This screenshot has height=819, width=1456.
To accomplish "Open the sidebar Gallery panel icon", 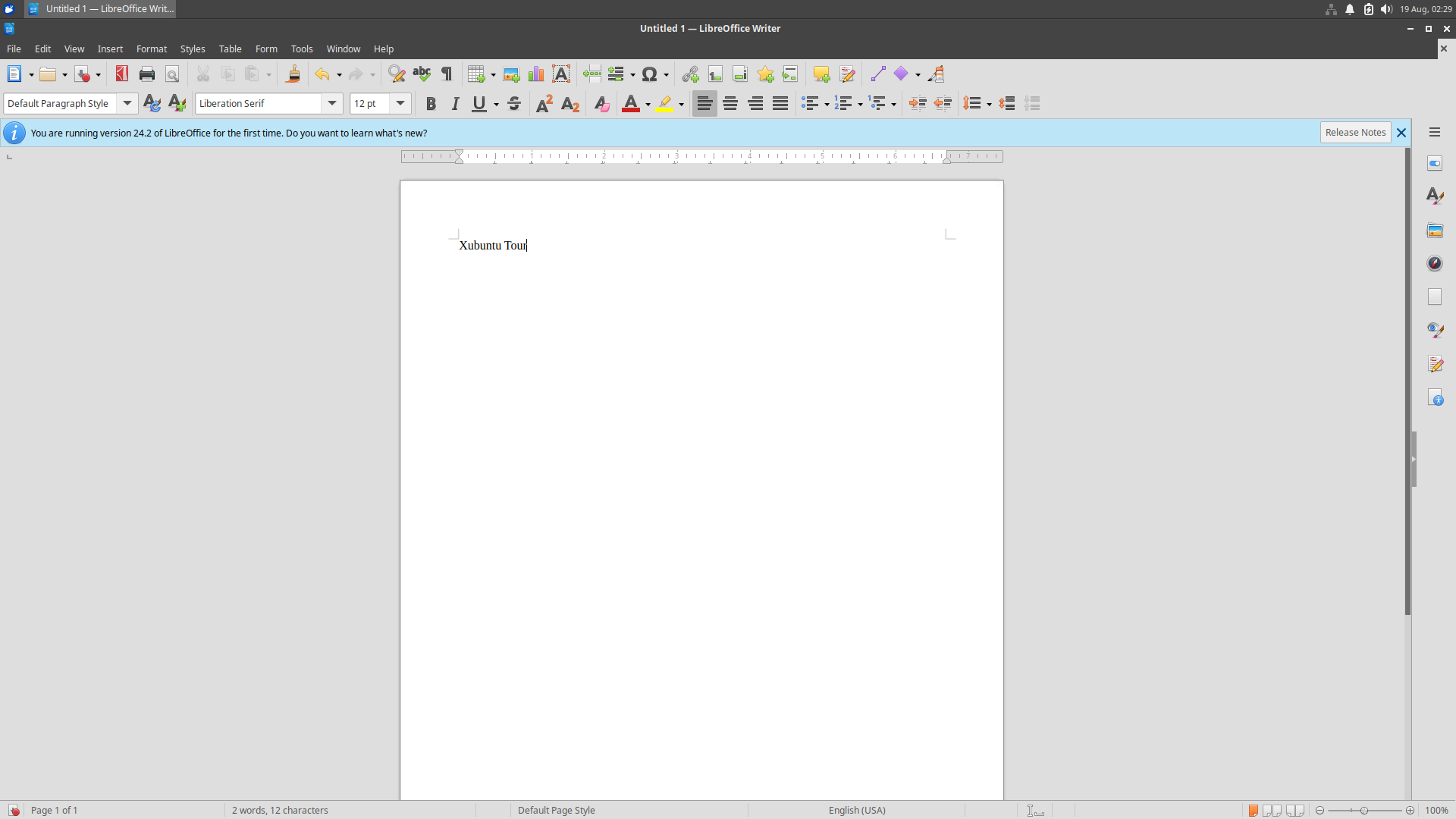I will (x=1435, y=230).
